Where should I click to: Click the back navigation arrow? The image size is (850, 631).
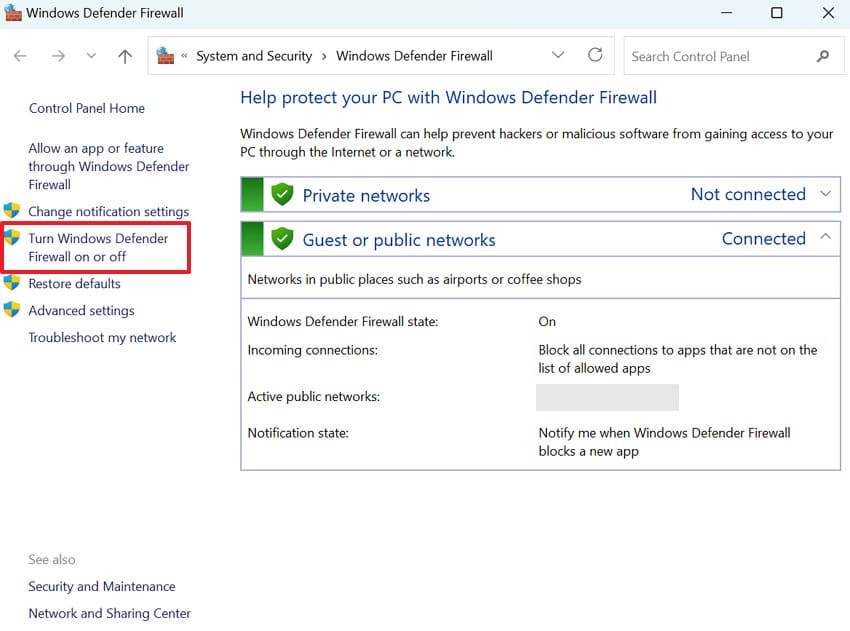pos(20,56)
